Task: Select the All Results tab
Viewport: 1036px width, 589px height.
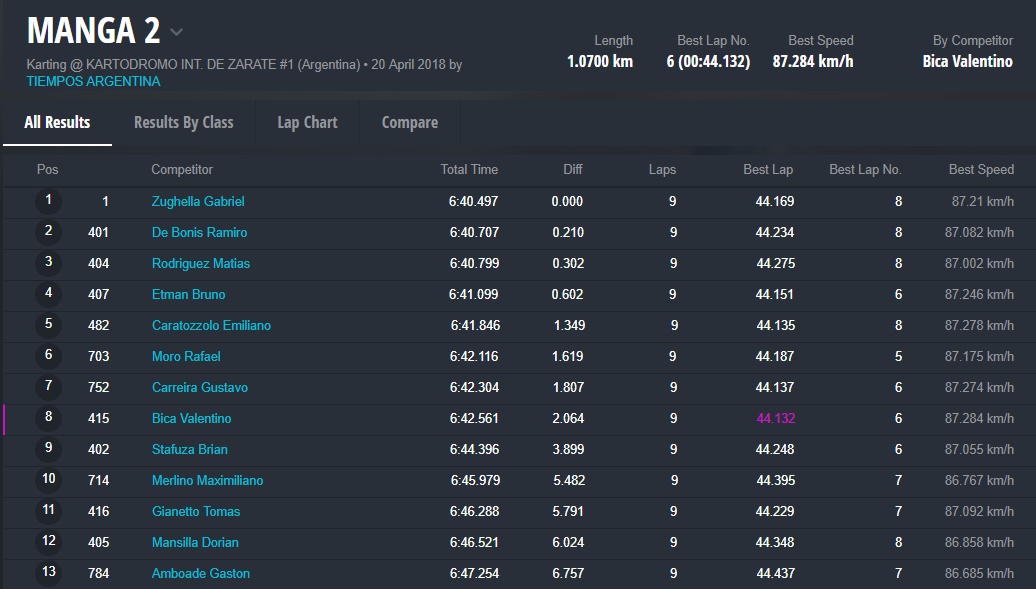Action: click(57, 122)
